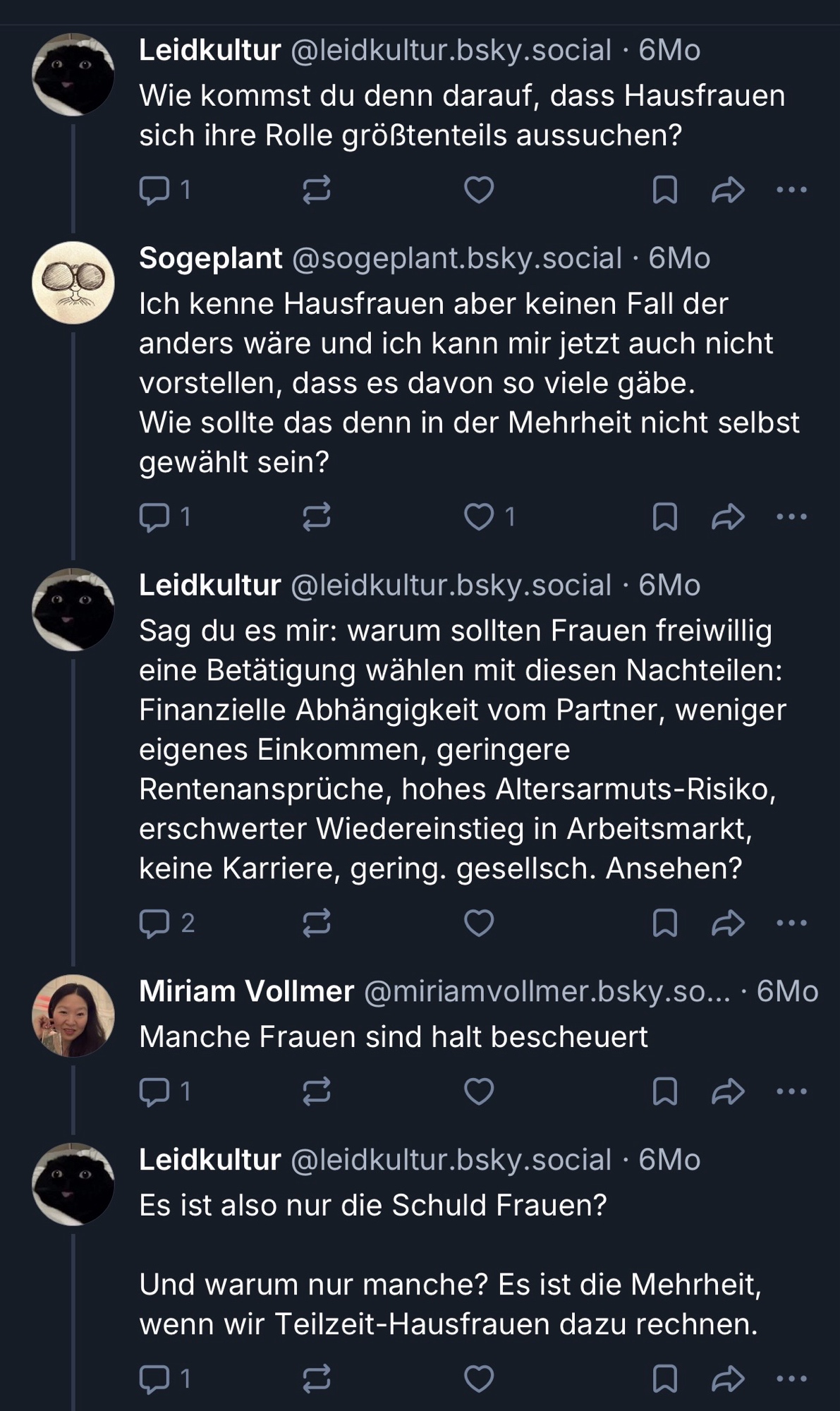Open more options on Leidkultur's first post
The height and width of the screenshot is (1411, 840).
pos(791,190)
